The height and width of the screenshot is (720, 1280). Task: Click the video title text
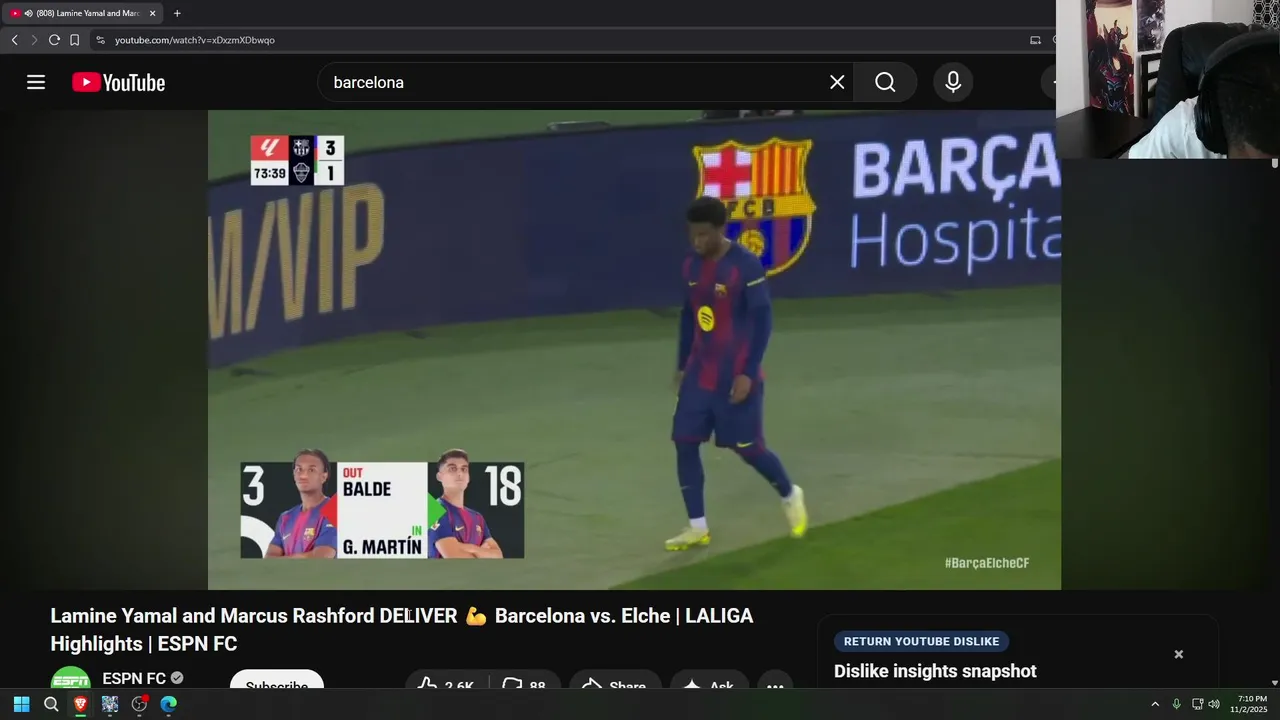402,630
